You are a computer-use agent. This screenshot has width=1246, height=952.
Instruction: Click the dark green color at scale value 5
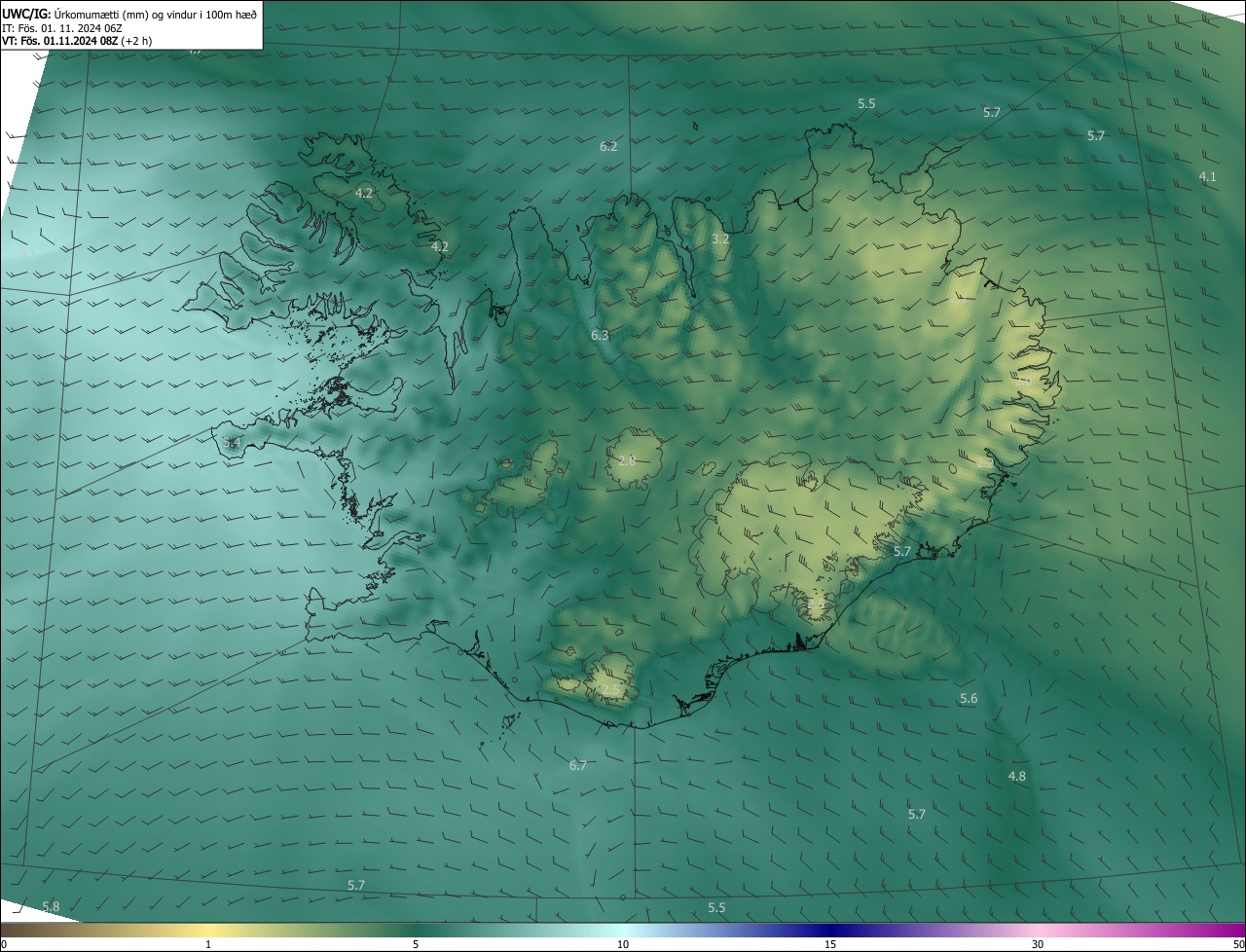[x=416, y=930]
